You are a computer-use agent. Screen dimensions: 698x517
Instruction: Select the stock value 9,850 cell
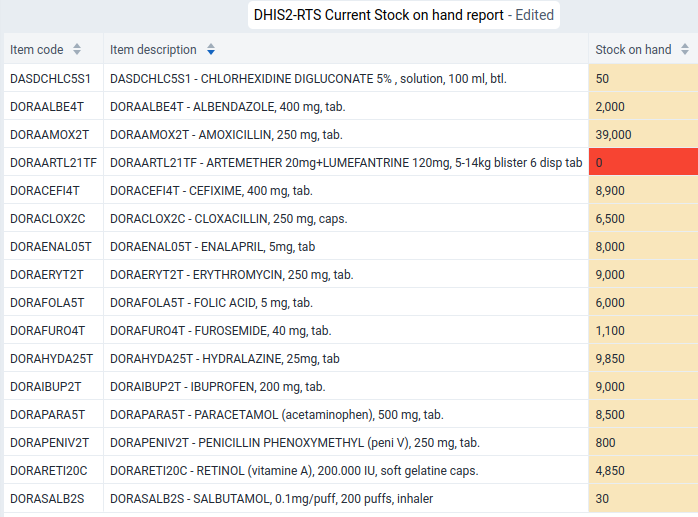pos(643,358)
